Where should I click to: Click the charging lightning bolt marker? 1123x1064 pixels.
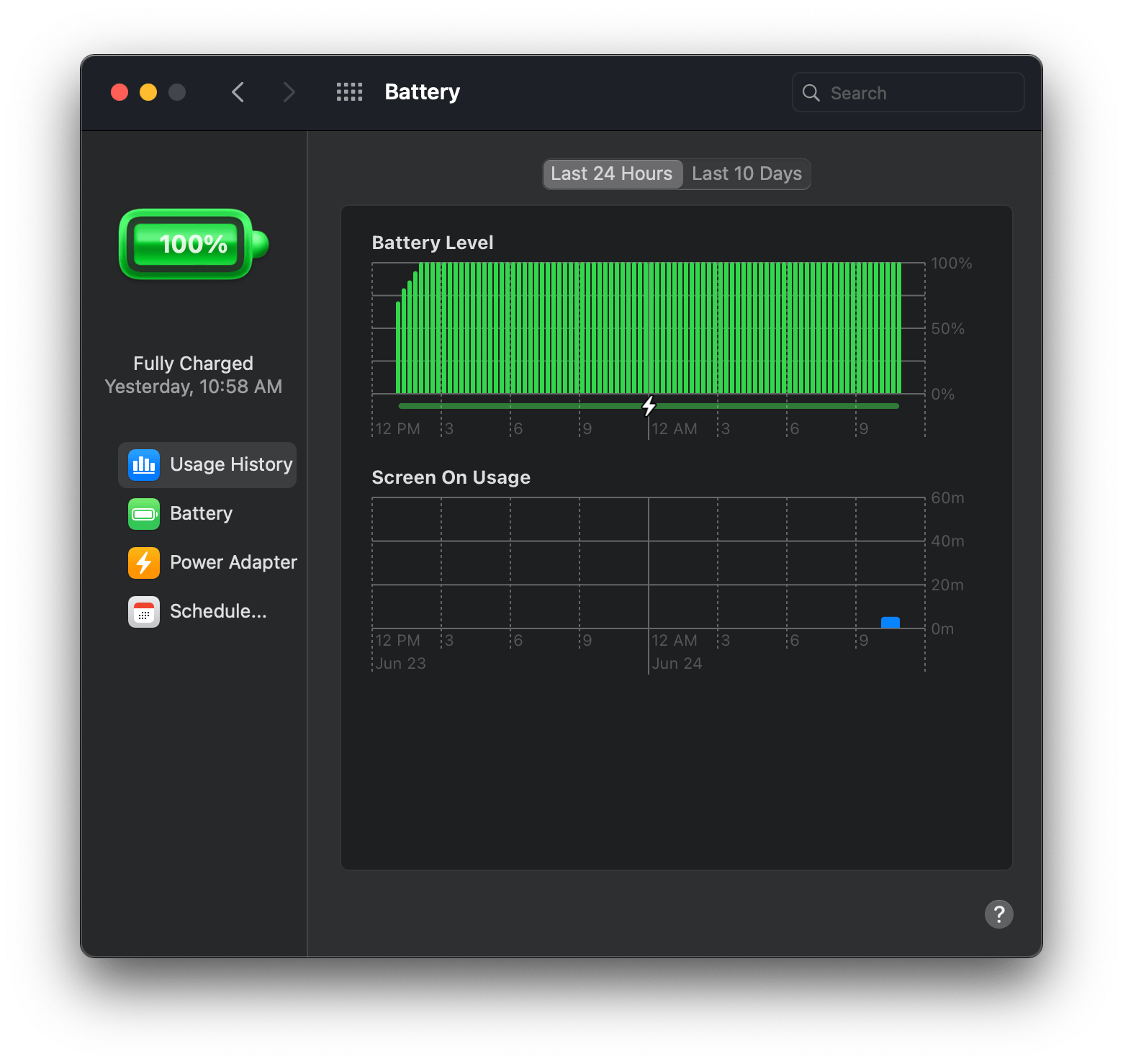(649, 406)
